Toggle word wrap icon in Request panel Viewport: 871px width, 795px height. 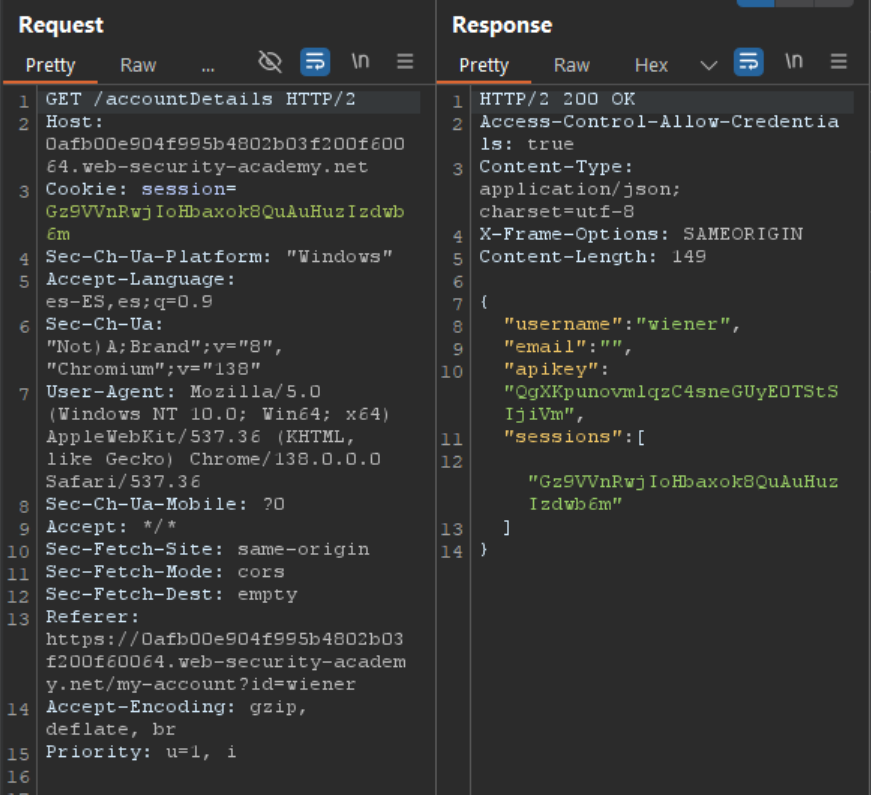(315, 62)
